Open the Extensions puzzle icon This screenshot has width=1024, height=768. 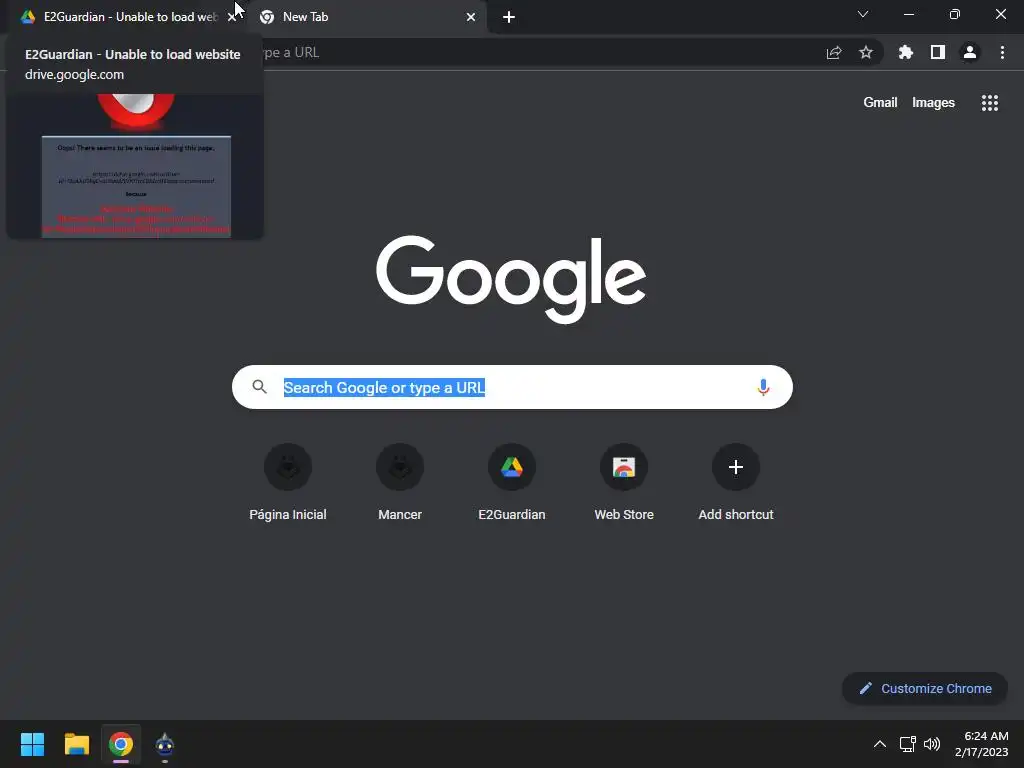905,53
